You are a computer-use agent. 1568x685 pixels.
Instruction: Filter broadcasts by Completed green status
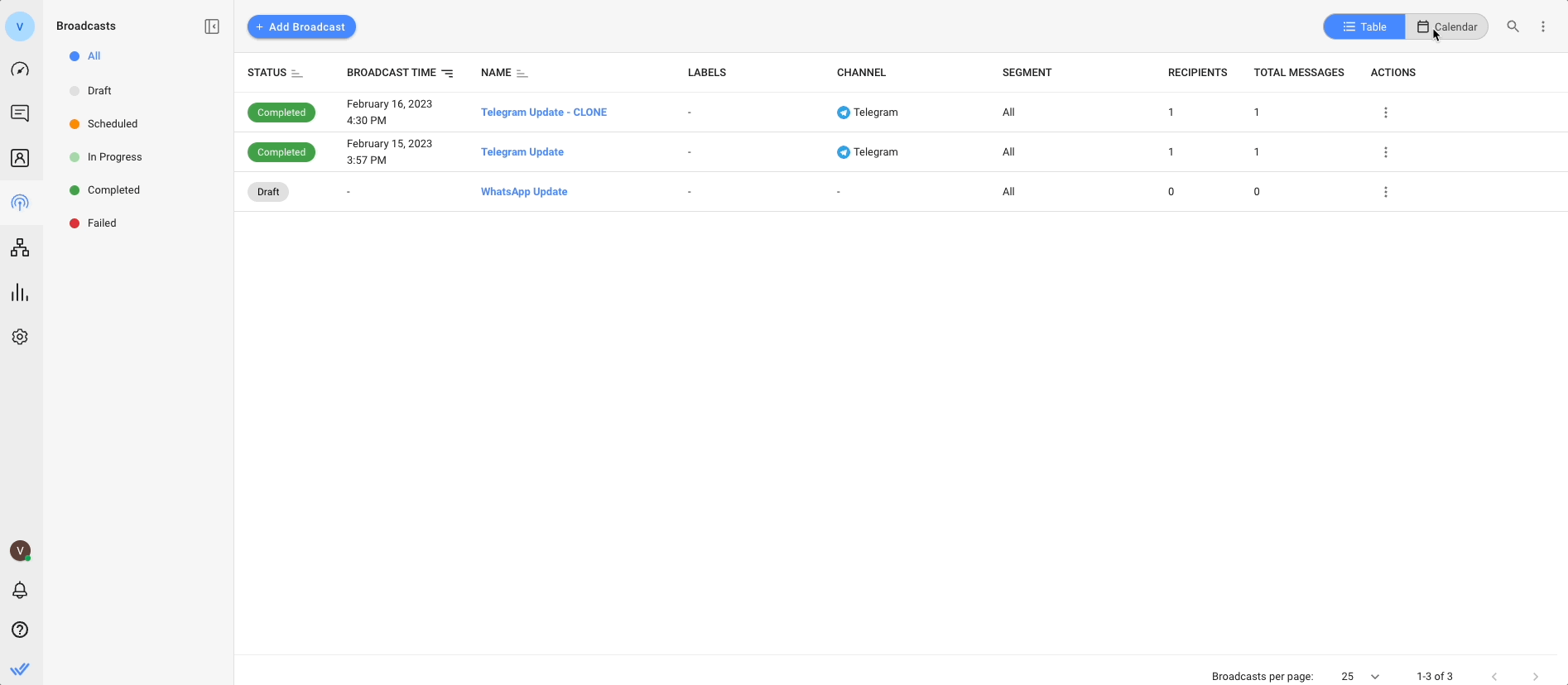coord(113,190)
